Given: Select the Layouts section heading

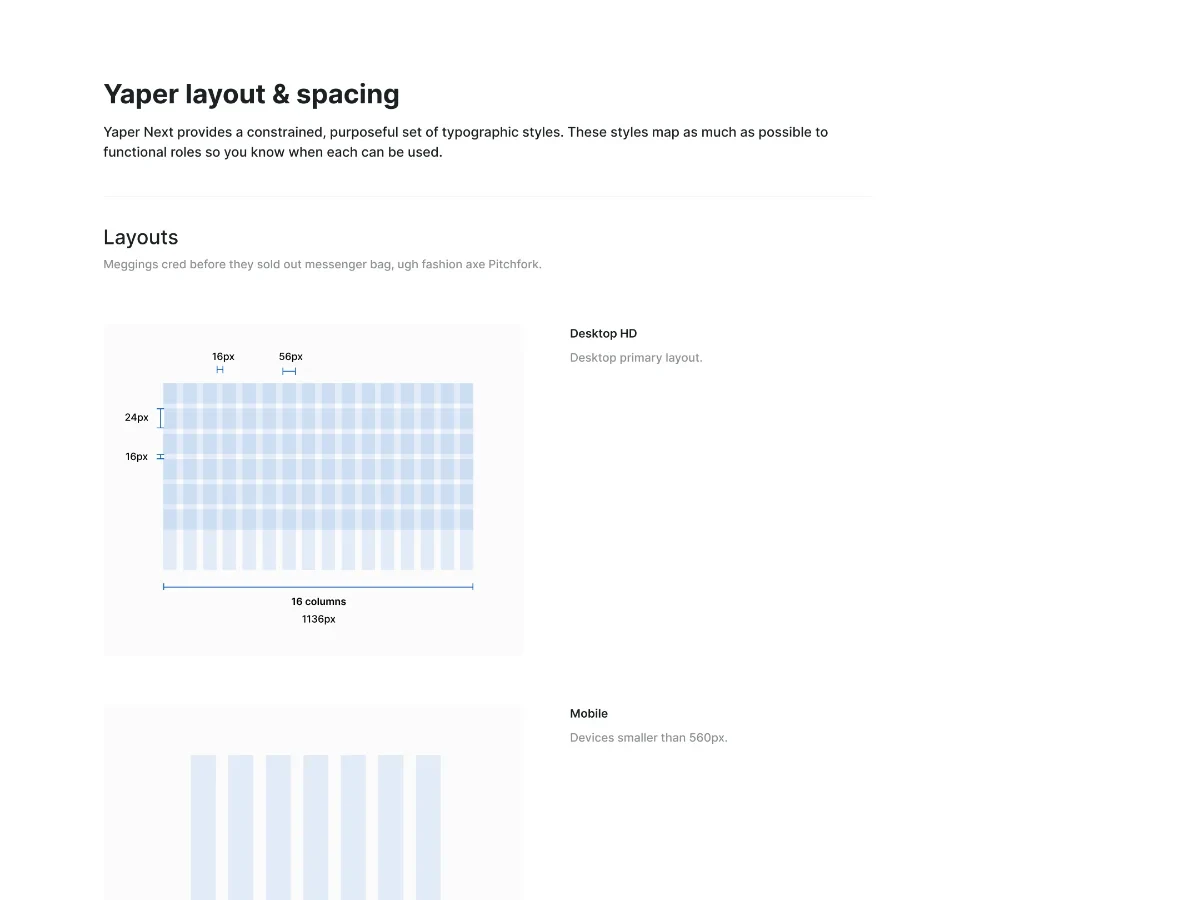Looking at the screenshot, I should (141, 238).
